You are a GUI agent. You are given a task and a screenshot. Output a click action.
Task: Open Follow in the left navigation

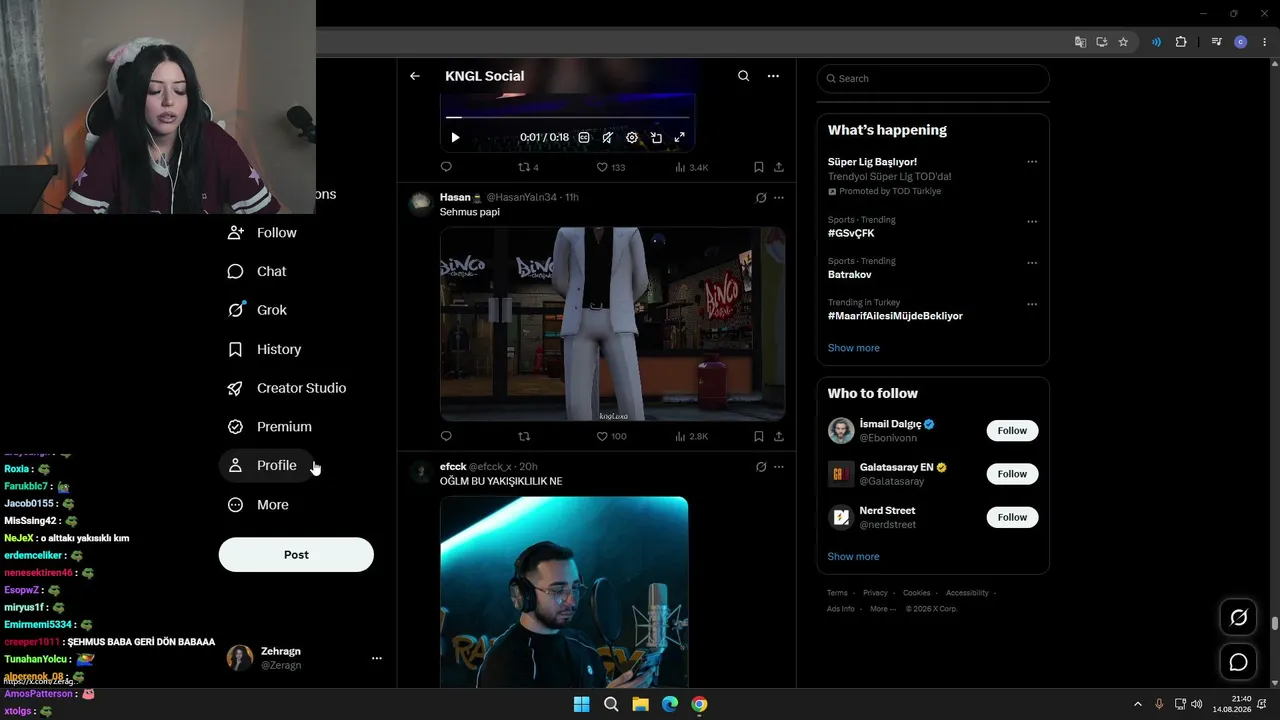point(263,233)
